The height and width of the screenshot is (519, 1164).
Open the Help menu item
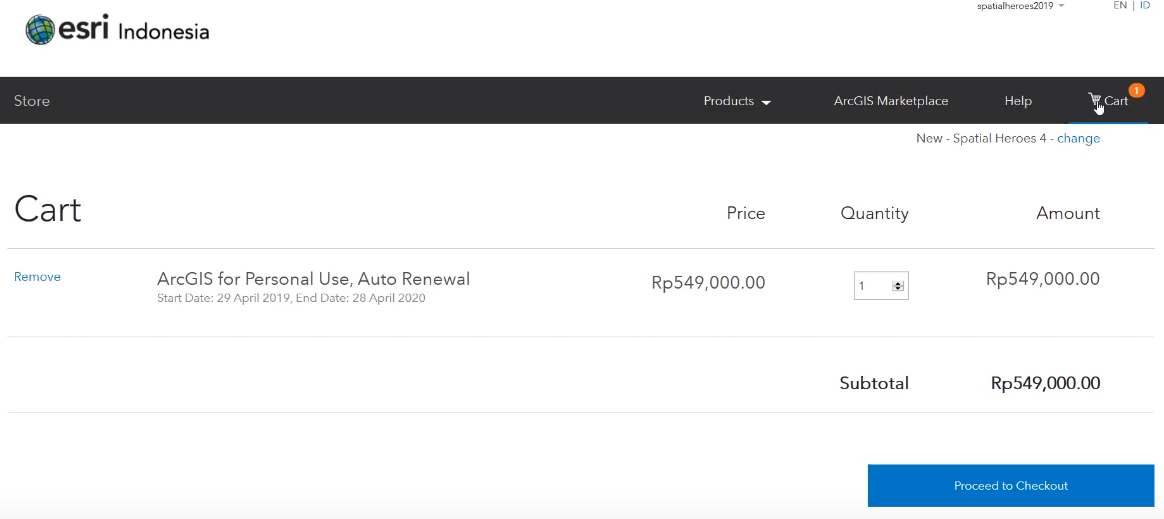point(1018,101)
